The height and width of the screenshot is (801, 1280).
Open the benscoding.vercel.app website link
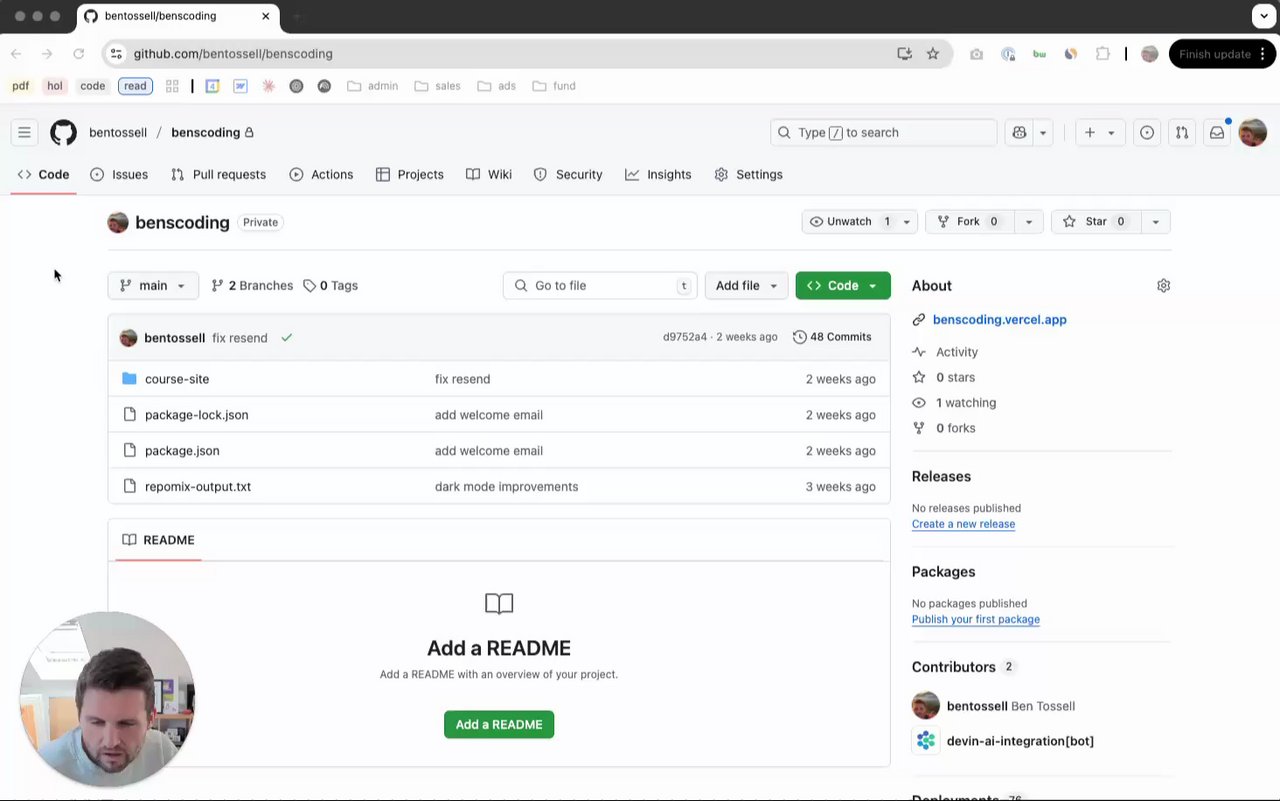999,319
